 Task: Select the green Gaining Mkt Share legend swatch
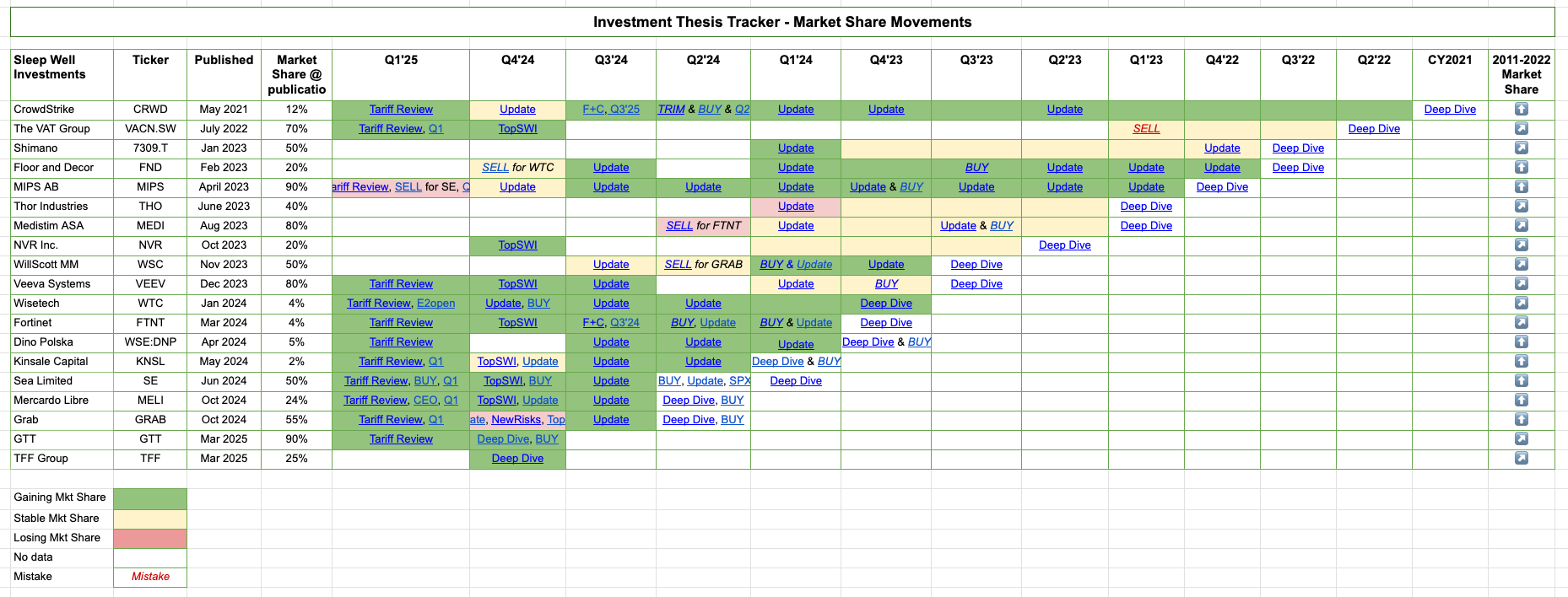pos(150,498)
